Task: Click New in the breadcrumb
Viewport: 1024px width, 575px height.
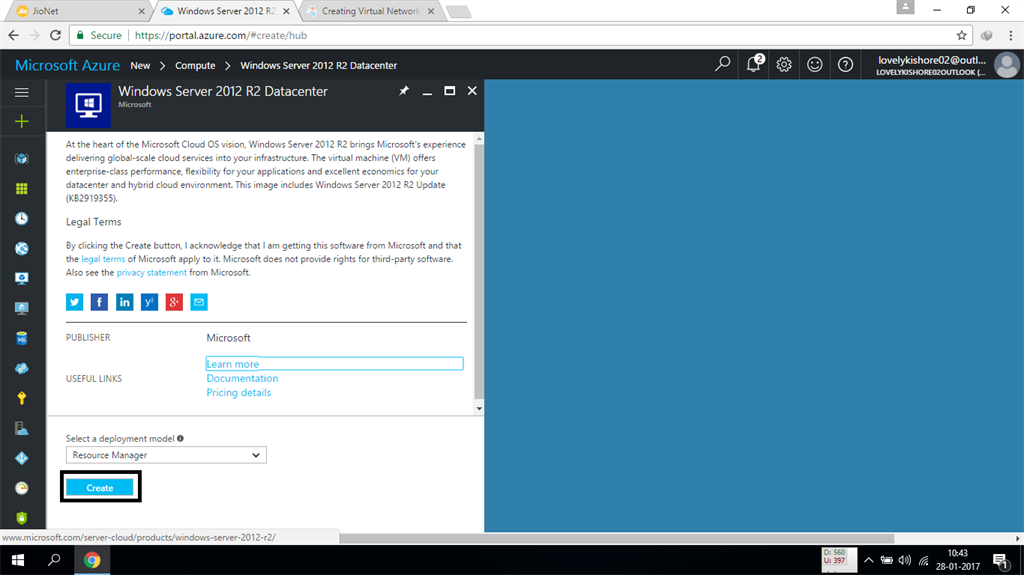Action: (x=140, y=65)
